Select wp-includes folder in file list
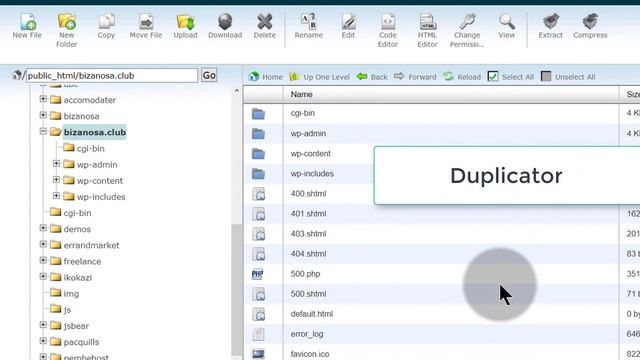 312,173
